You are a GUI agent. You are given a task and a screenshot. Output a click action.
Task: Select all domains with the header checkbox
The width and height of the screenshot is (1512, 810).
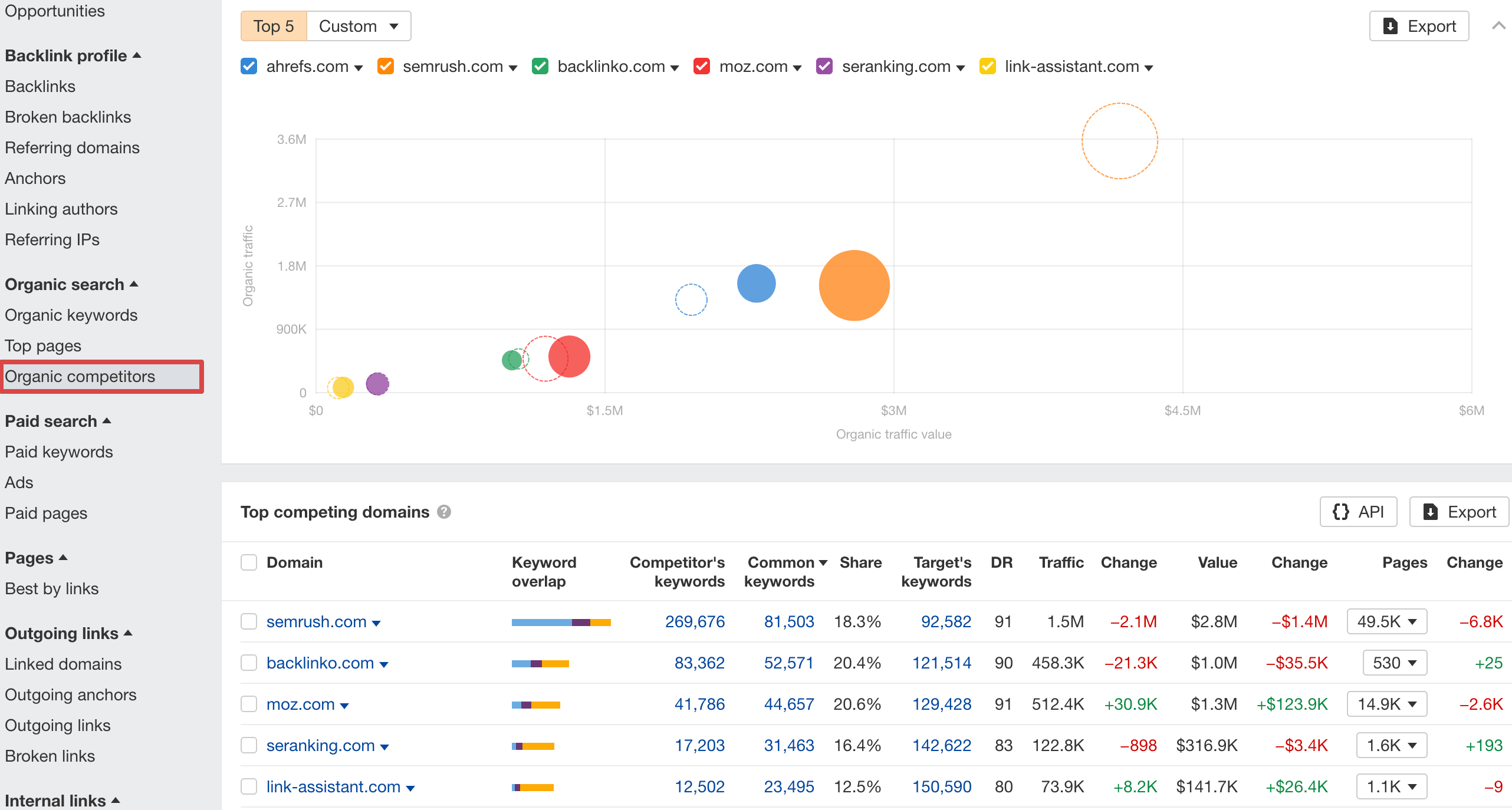click(x=249, y=562)
